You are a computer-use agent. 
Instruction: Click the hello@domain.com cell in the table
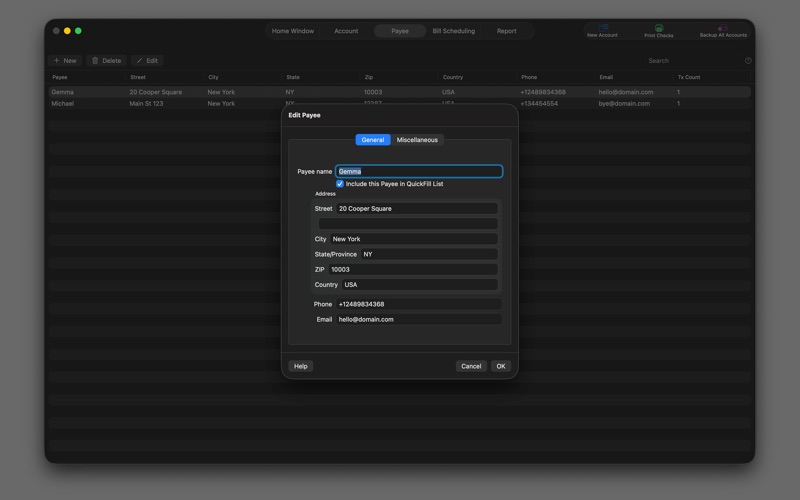626,92
